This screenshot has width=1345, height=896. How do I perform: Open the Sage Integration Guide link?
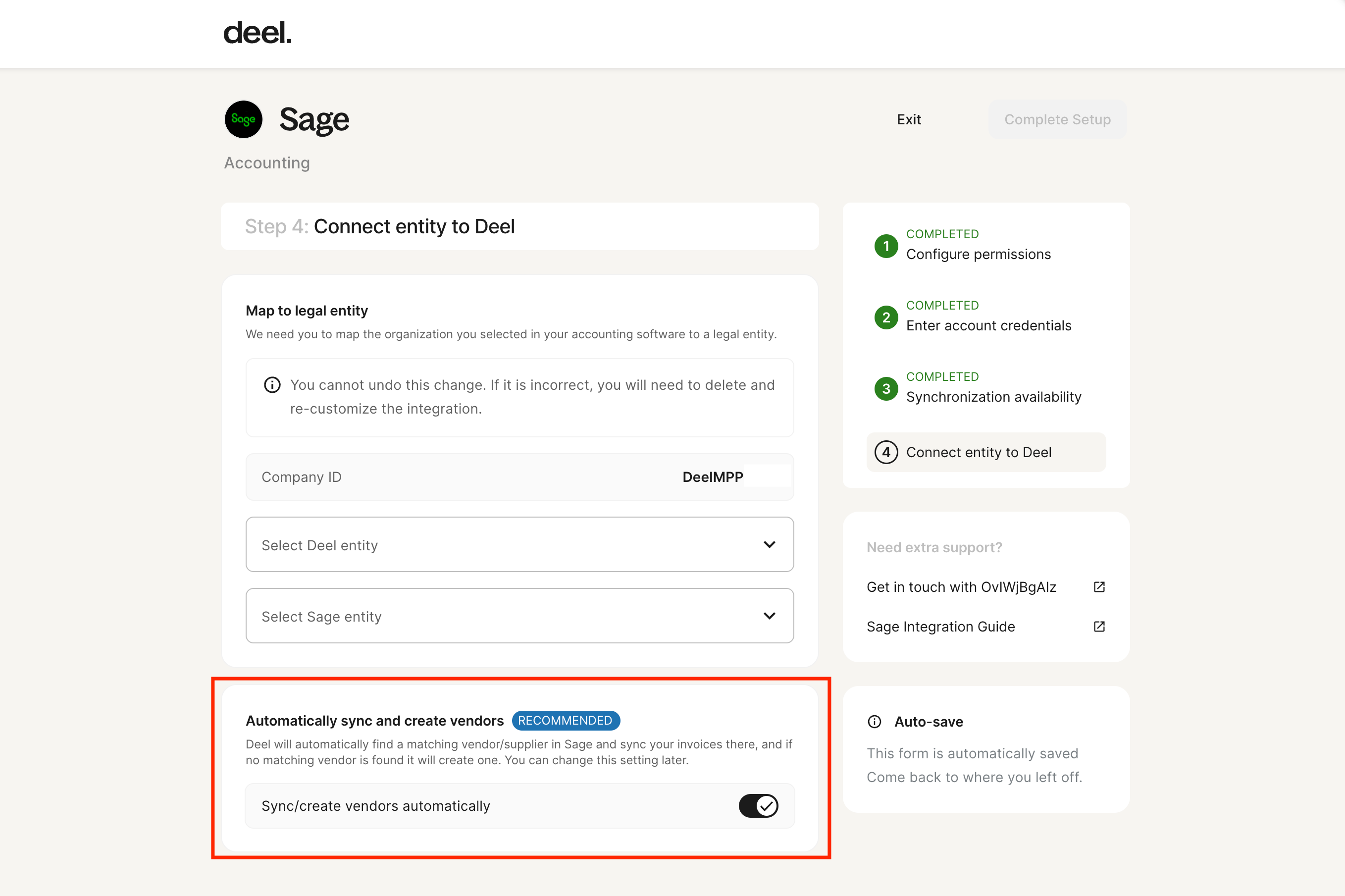point(940,627)
